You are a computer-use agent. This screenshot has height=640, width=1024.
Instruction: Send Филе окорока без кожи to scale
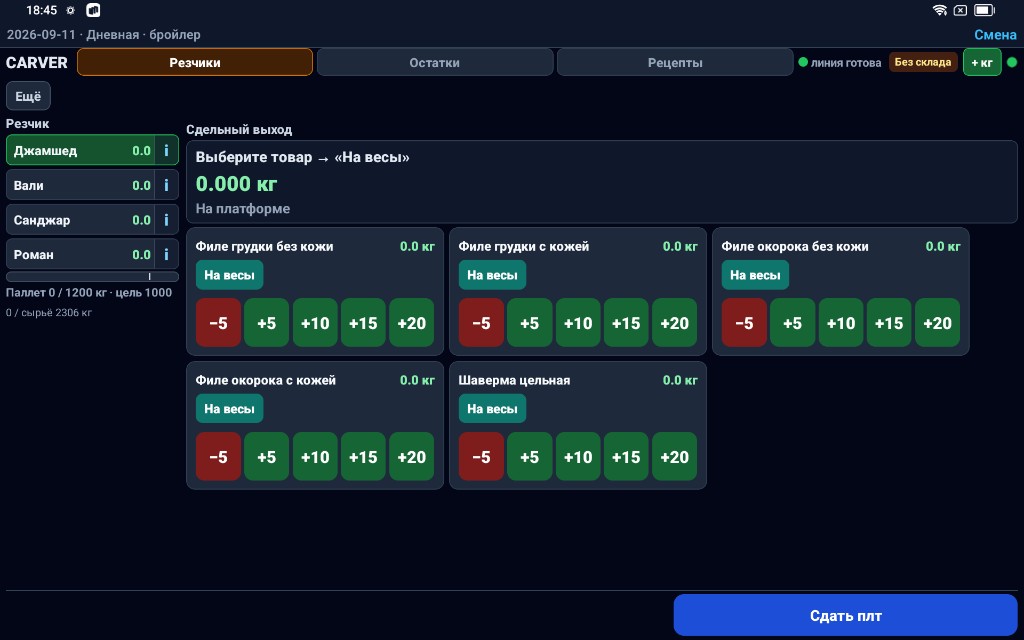click(755, 275)
